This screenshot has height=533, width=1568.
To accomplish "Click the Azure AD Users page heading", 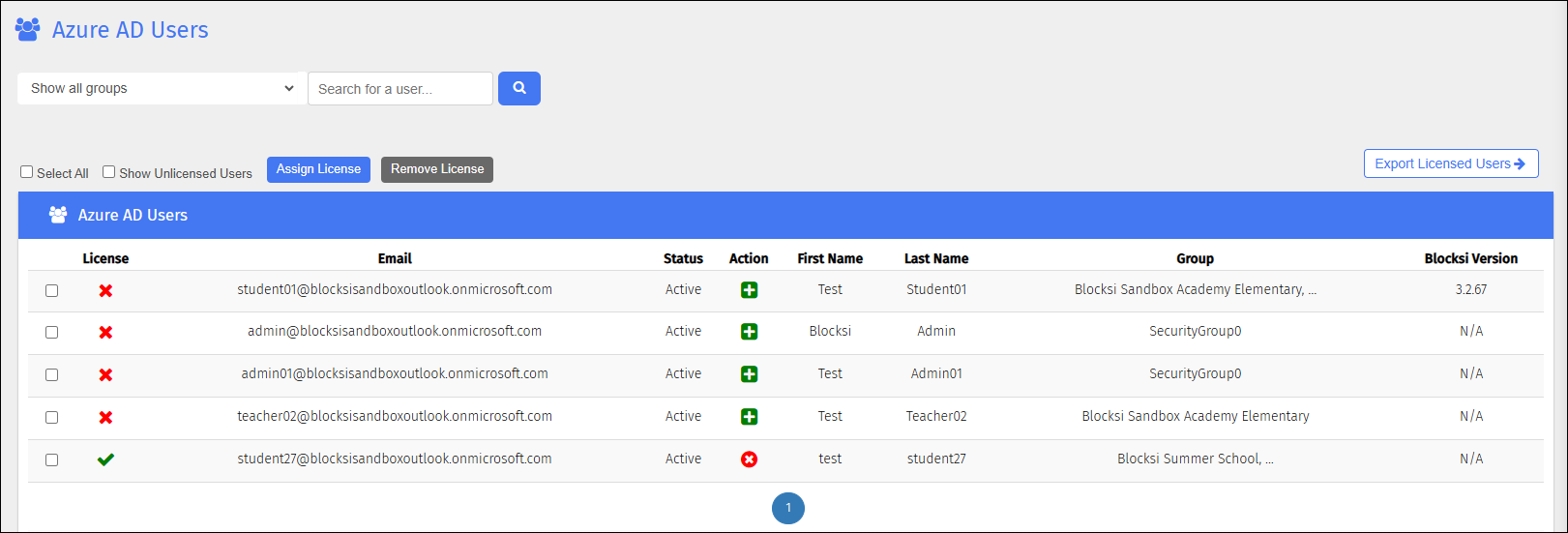I will (130, 30).
